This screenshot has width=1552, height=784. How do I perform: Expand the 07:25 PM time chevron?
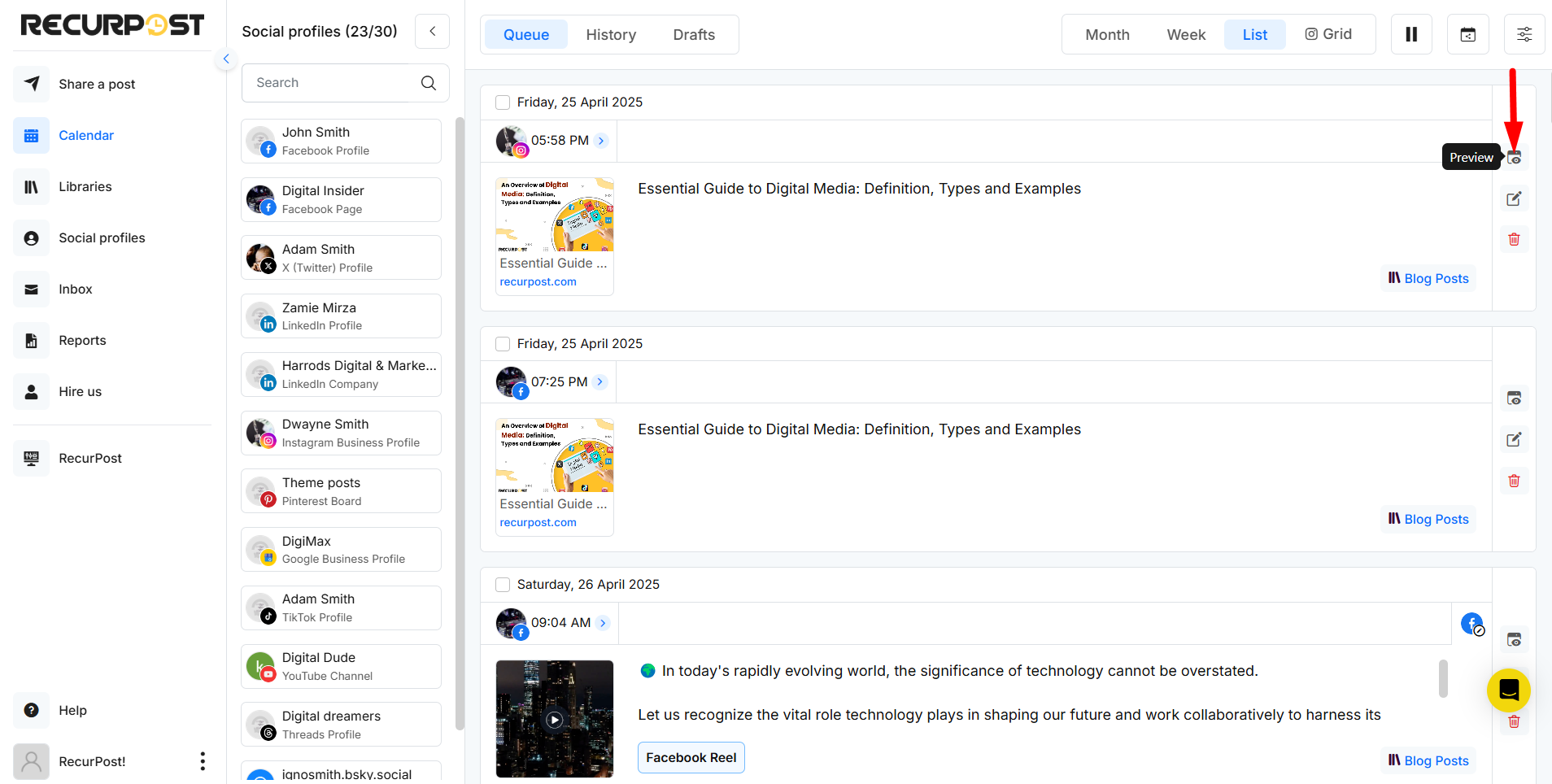point(600,382)
